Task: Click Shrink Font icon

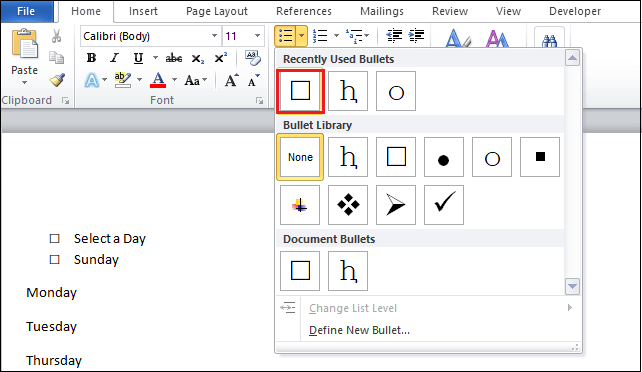Action: point(253,80)
